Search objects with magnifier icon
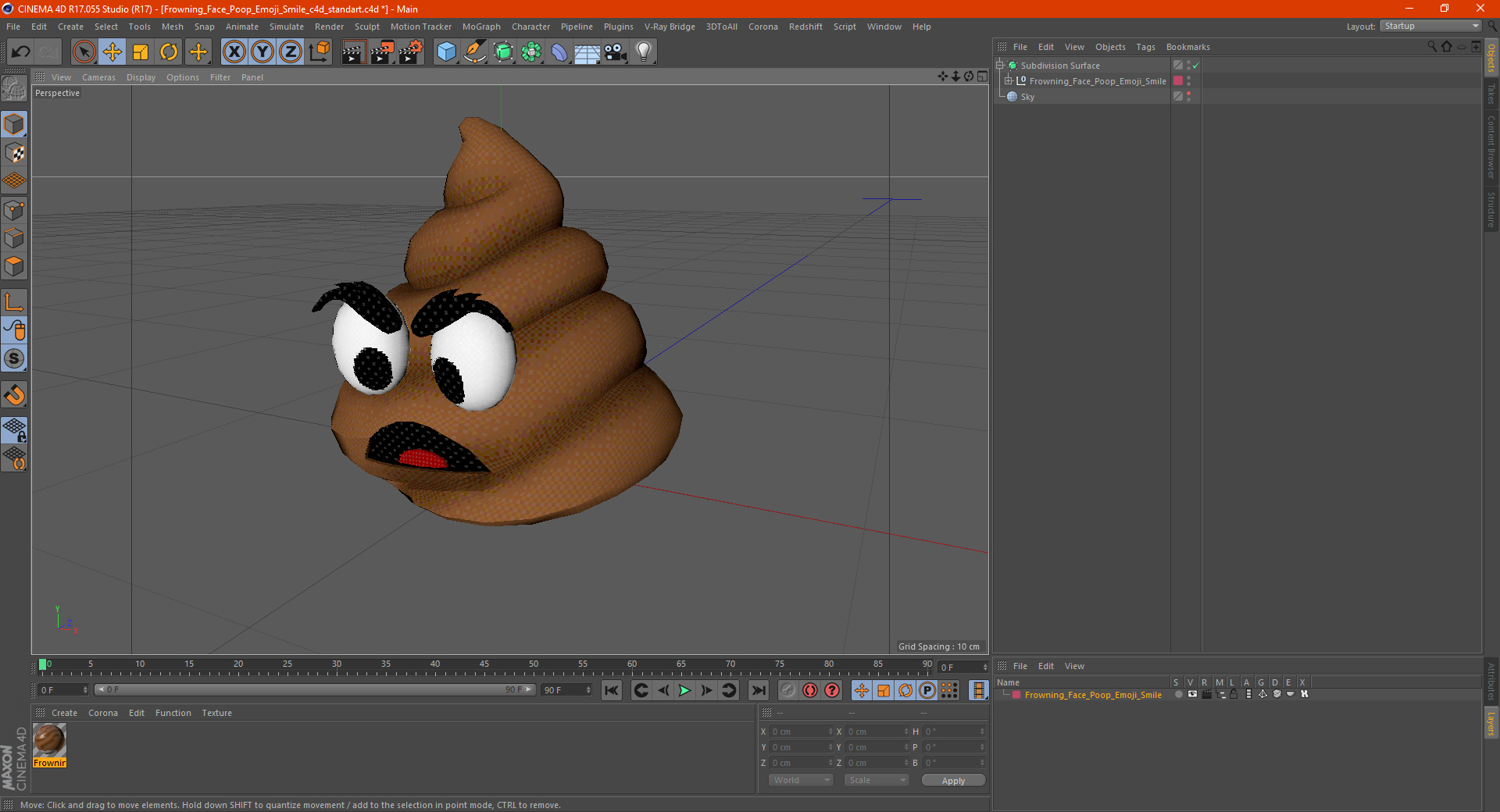The image size is (1500, 812). tap(1432, 47)
